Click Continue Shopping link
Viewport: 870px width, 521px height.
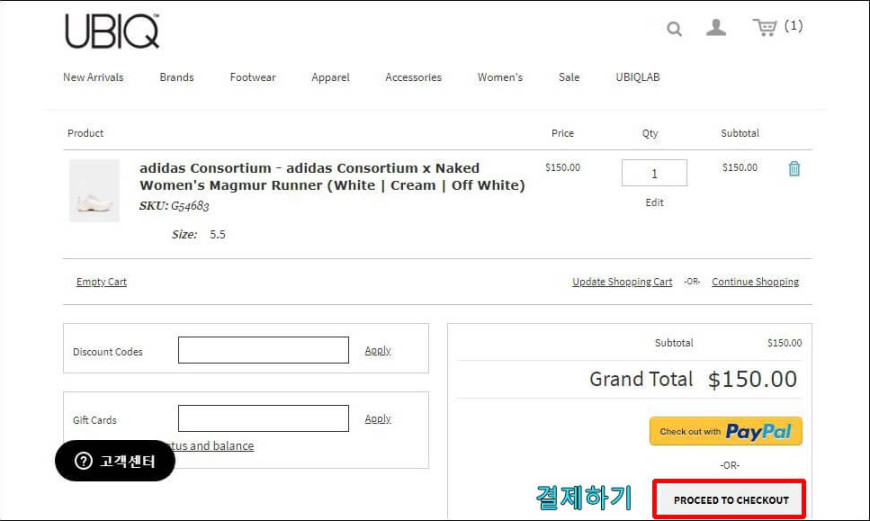point(755,282)
